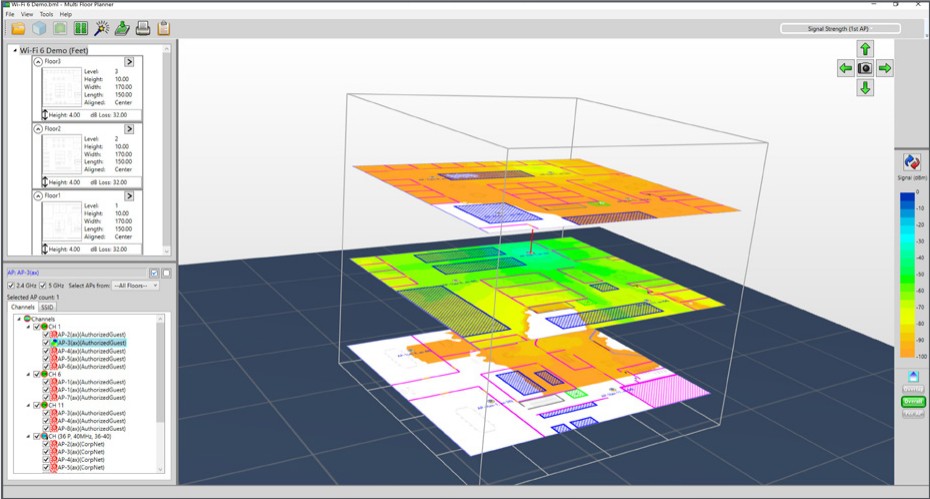Uncheck the CH 6 channel checkbox
The height and width of the screenshot is (499, 930).
pyautogui.click(x=38, y=374)
